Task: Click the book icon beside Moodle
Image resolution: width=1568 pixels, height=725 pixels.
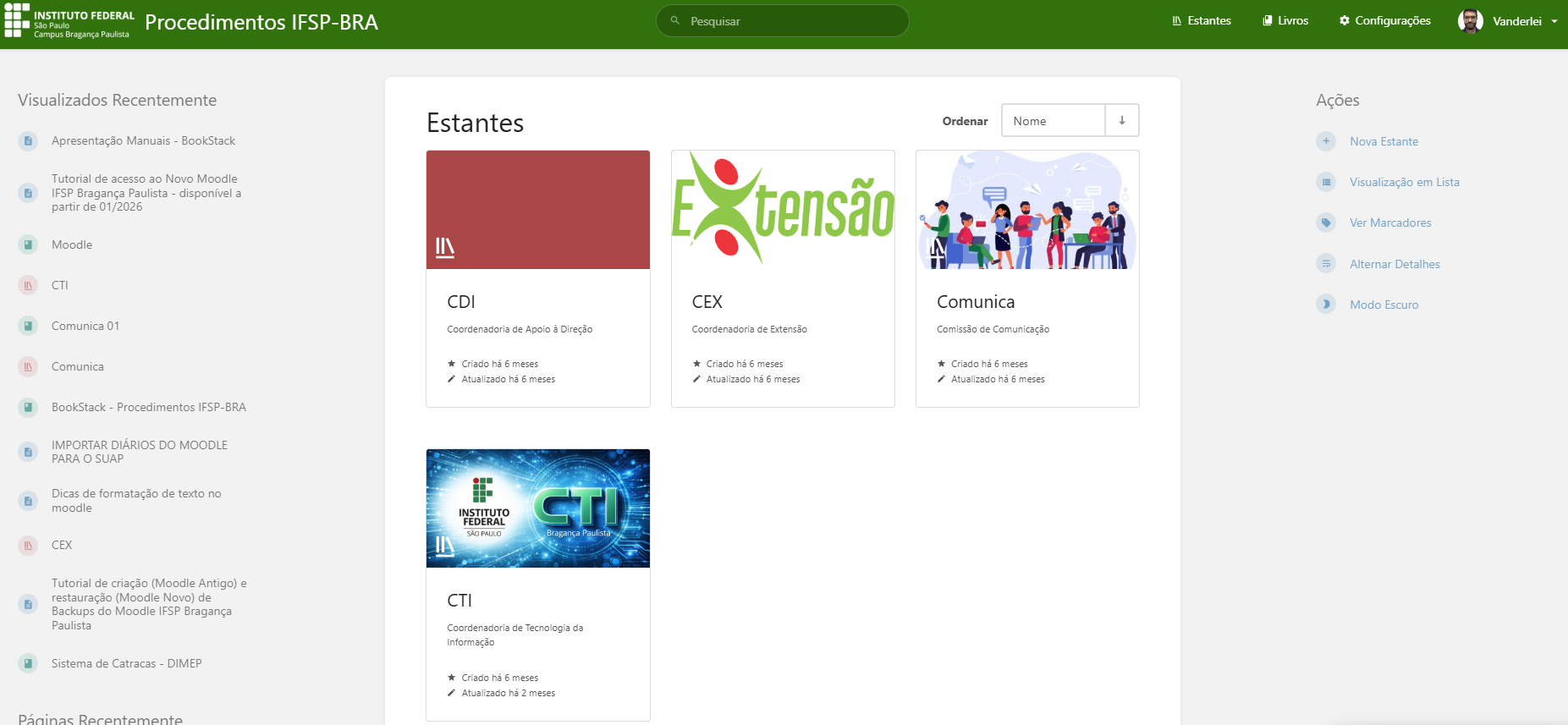Action: [x=28, y=244]
